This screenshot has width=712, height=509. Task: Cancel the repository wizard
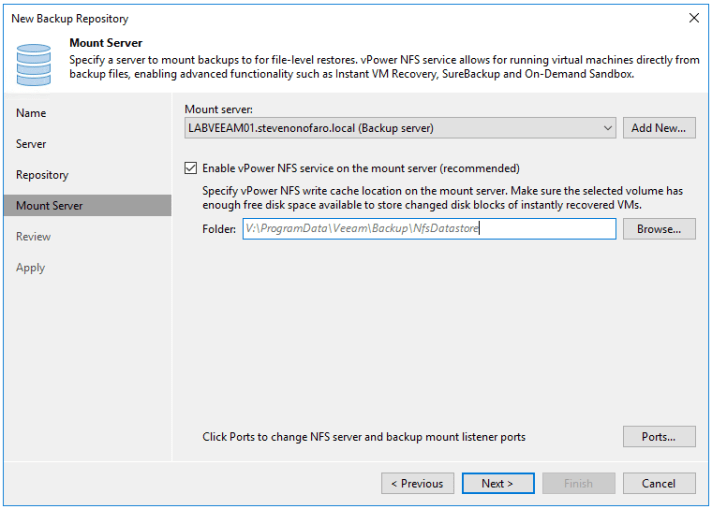(659, 483)
